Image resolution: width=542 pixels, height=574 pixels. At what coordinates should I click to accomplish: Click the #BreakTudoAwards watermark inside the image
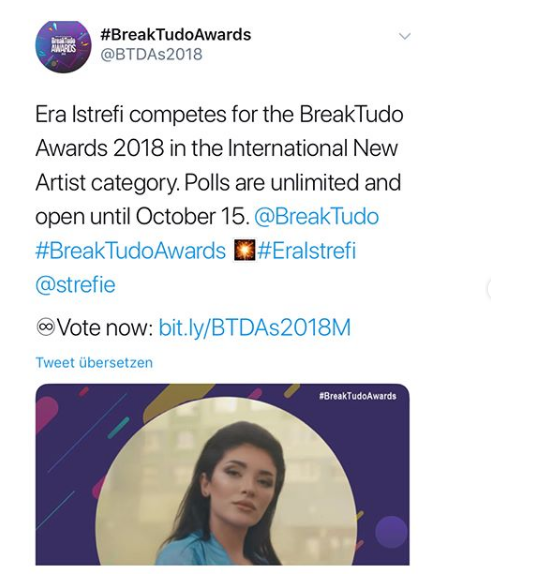click(x=358, y=396)
